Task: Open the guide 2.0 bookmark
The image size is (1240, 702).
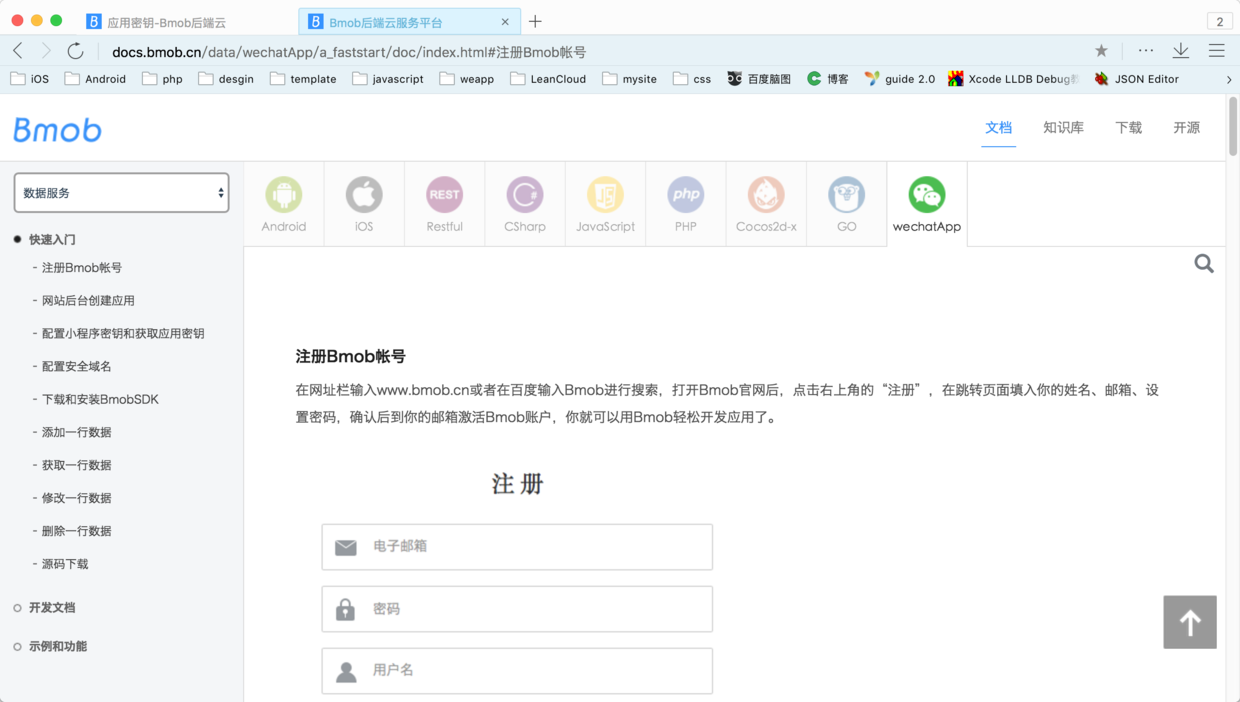Action: click(900, 79)
